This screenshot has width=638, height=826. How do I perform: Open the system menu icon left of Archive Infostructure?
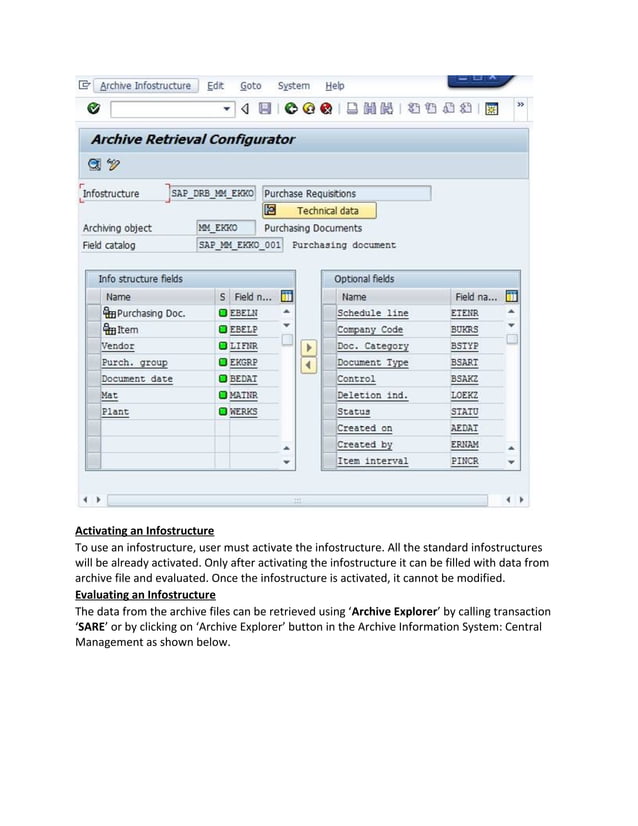coord(84,85)
